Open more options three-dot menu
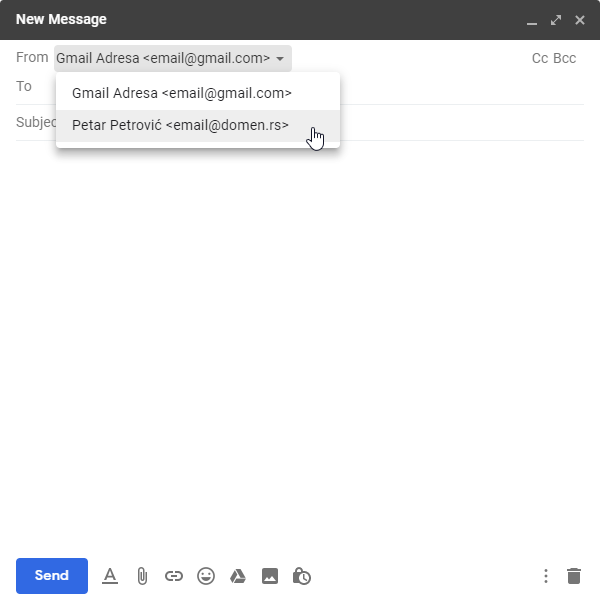The image size is (600, 608). coord(546,576)
